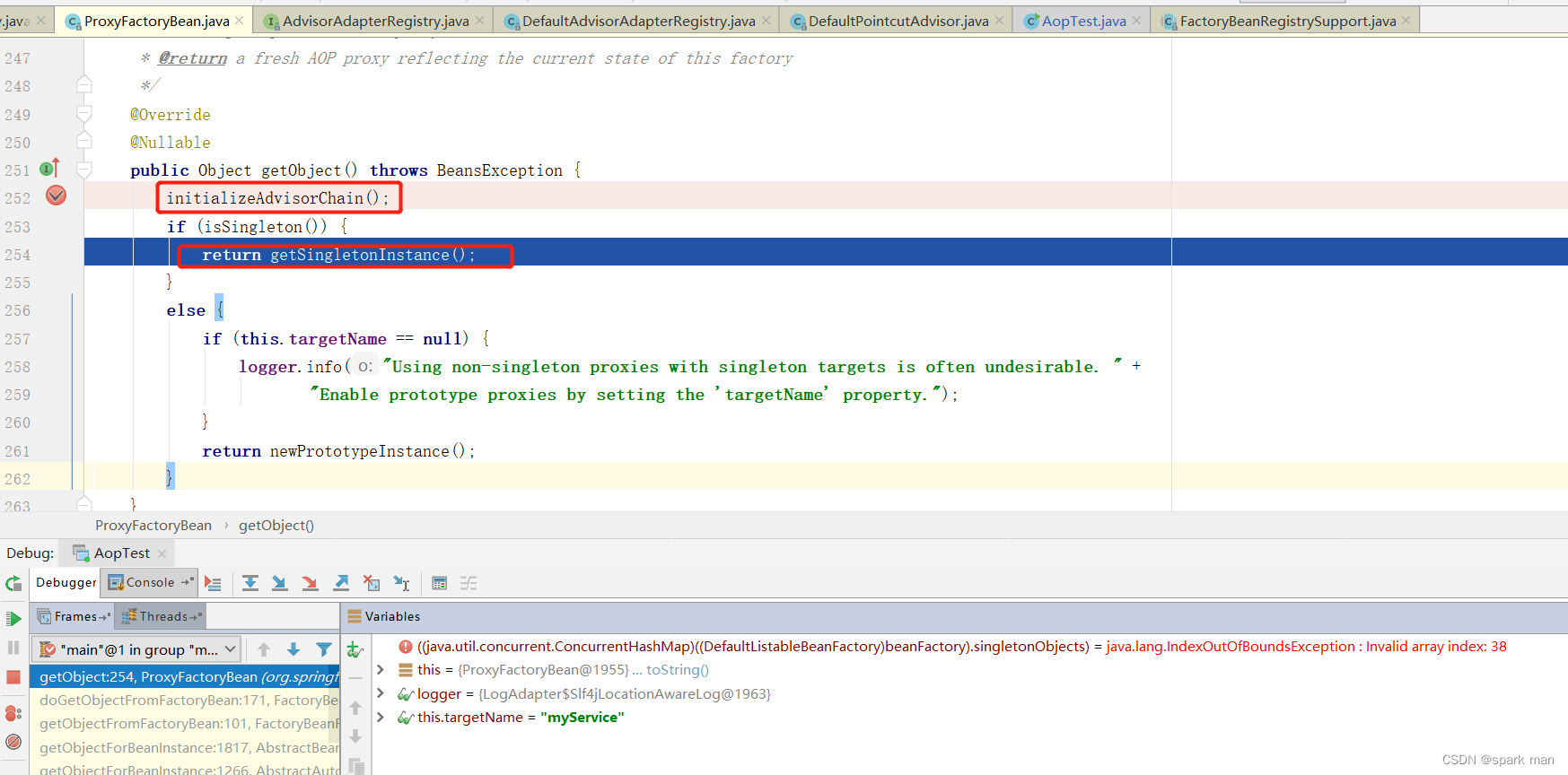Close AopTest debug session tab
The width and height of the screenshot is (1568, 775).
(x=162, y=553)
